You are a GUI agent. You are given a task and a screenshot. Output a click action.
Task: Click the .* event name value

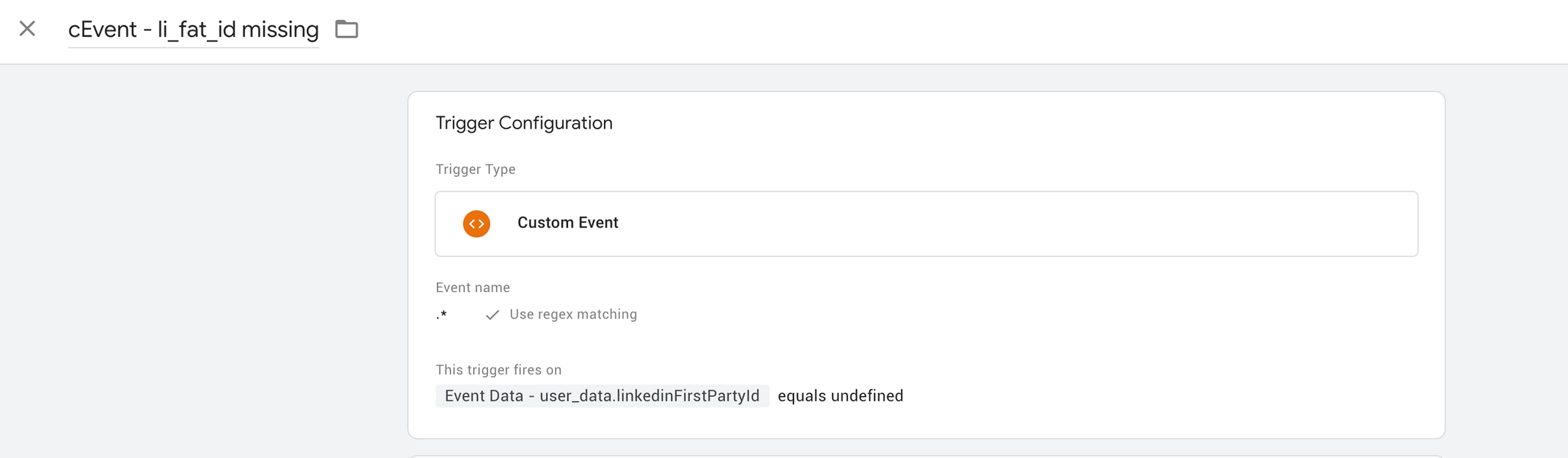click(x=442, y=315)
